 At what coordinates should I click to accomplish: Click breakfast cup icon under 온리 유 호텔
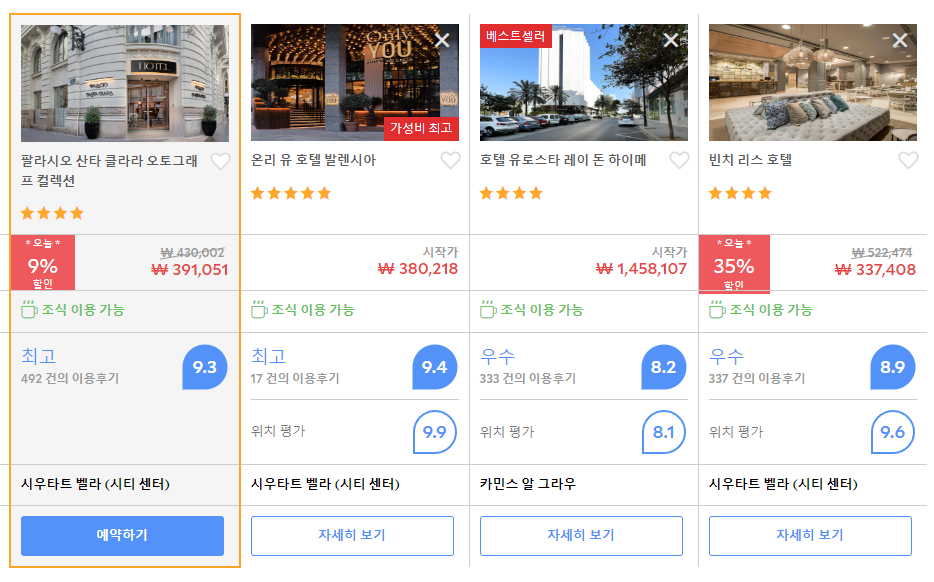[x=259, y=310]
